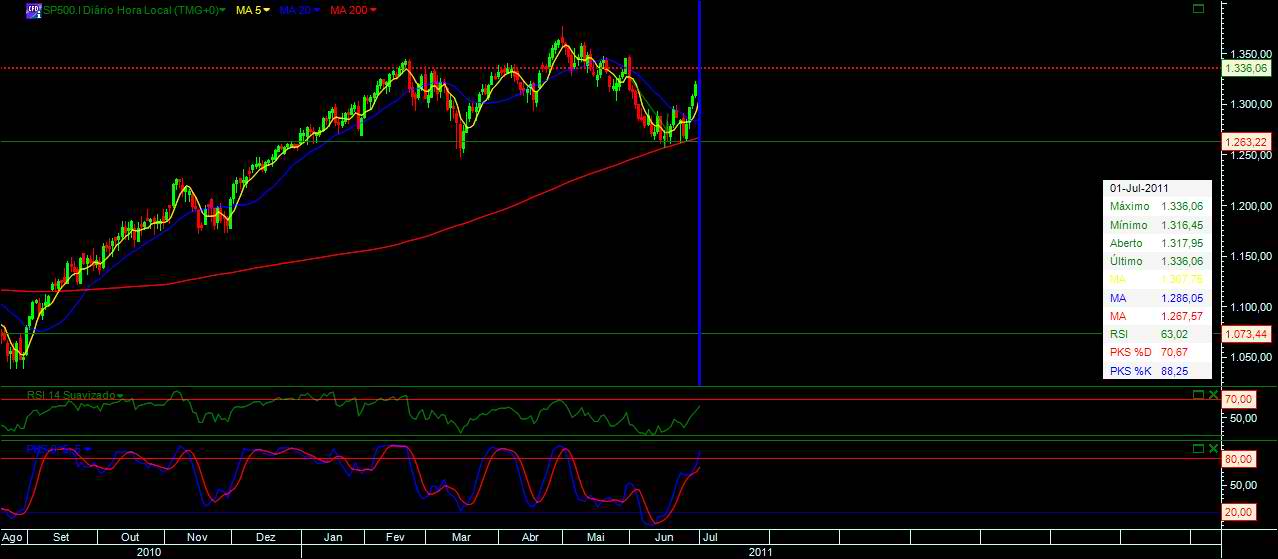Click the blue vertical cursor line
Image resolution: width=1278 pixels, height=559 pixels.
click(x=699, y=250)
